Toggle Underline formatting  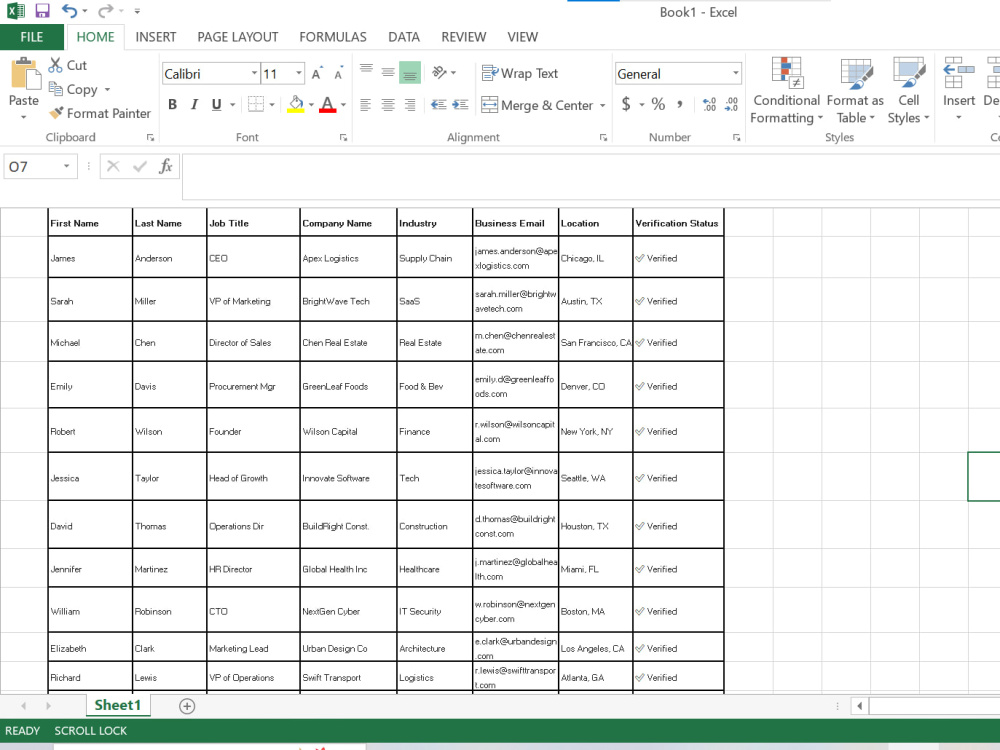click(x=216, y=105)
